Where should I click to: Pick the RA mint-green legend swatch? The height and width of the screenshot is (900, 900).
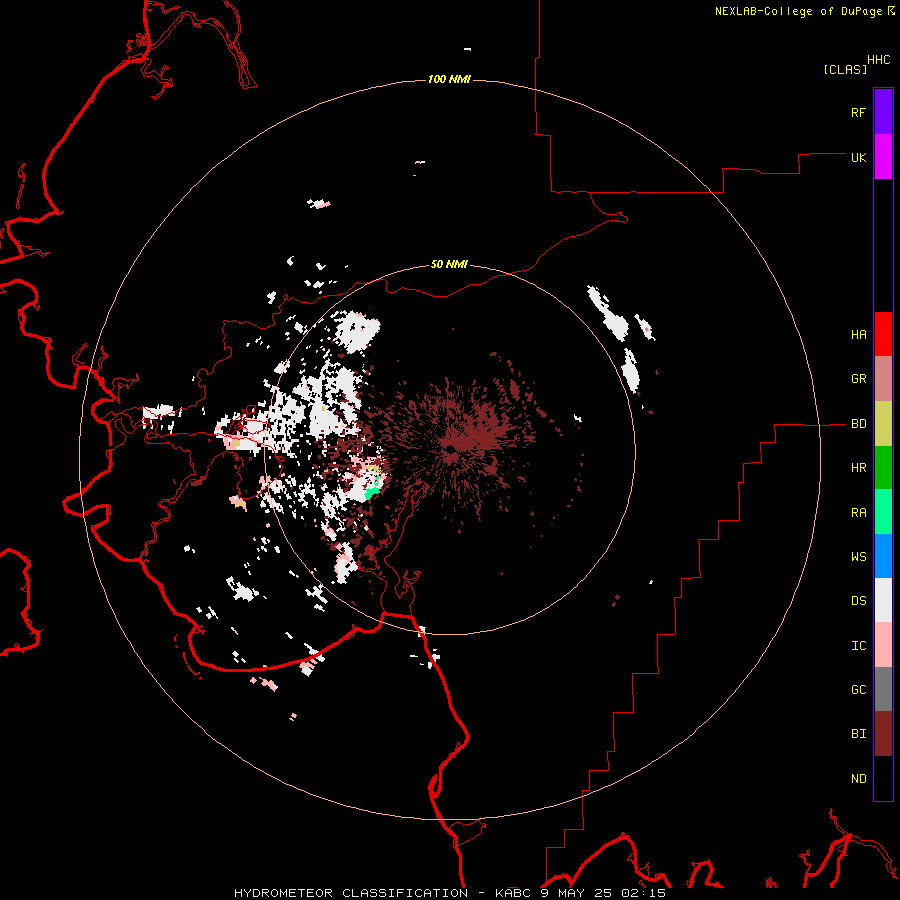point(883,512)
